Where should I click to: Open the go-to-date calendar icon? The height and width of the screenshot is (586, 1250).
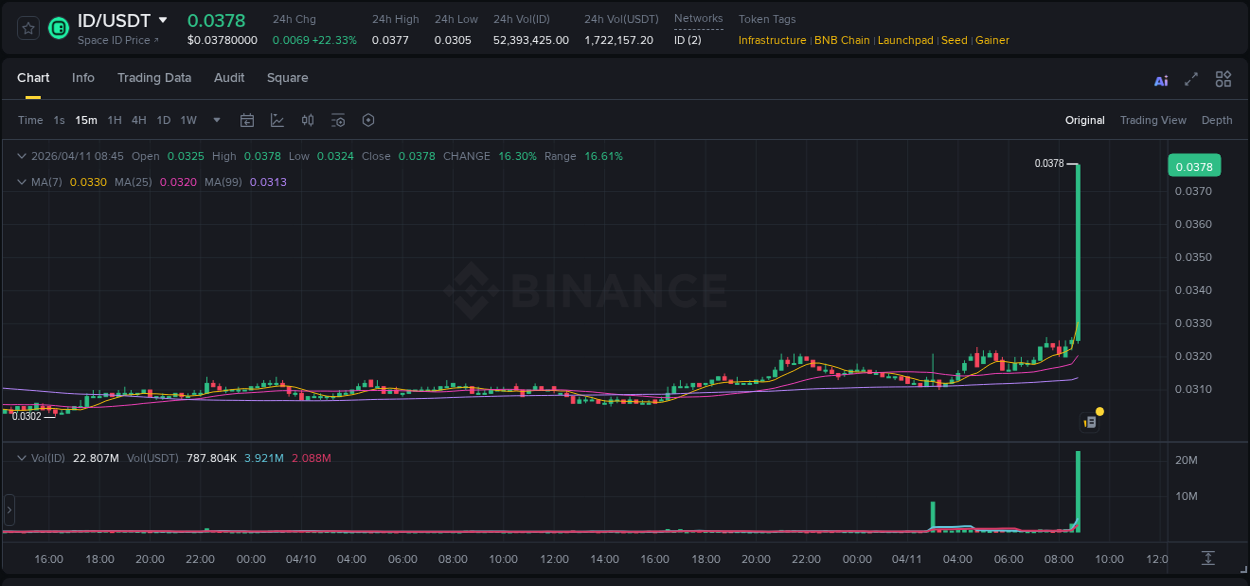click(x=247, y=120)
